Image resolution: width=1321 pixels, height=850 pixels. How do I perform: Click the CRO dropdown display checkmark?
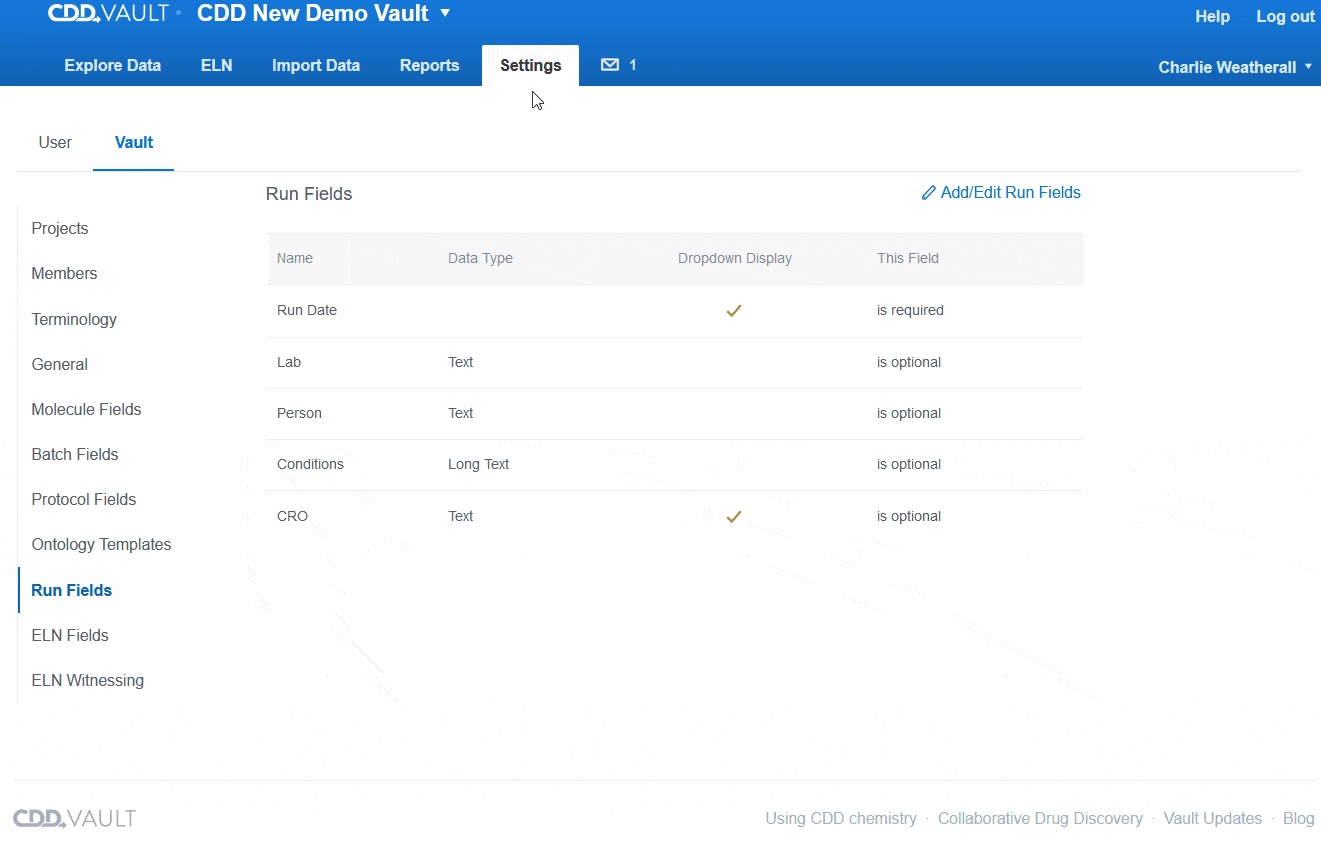pos(733,517)
